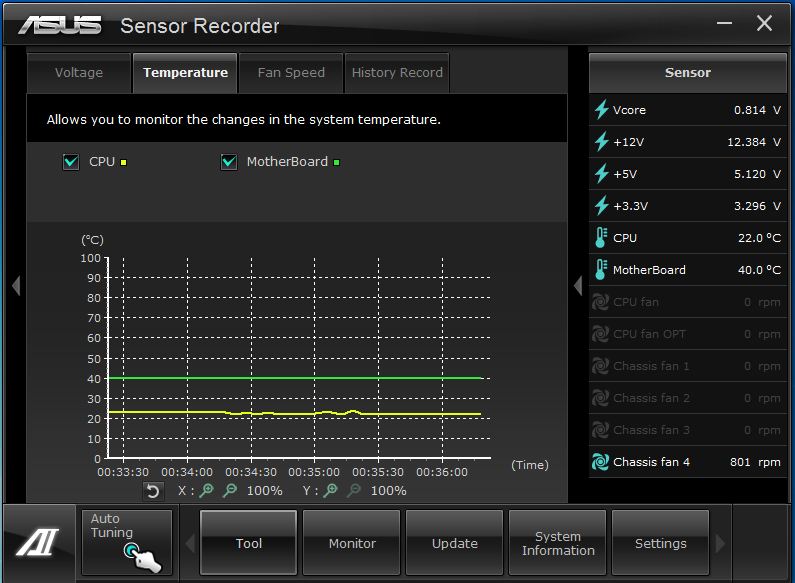Click the ASUS logo in title bar
The image size is (795, 583).
tap(60, 25)
